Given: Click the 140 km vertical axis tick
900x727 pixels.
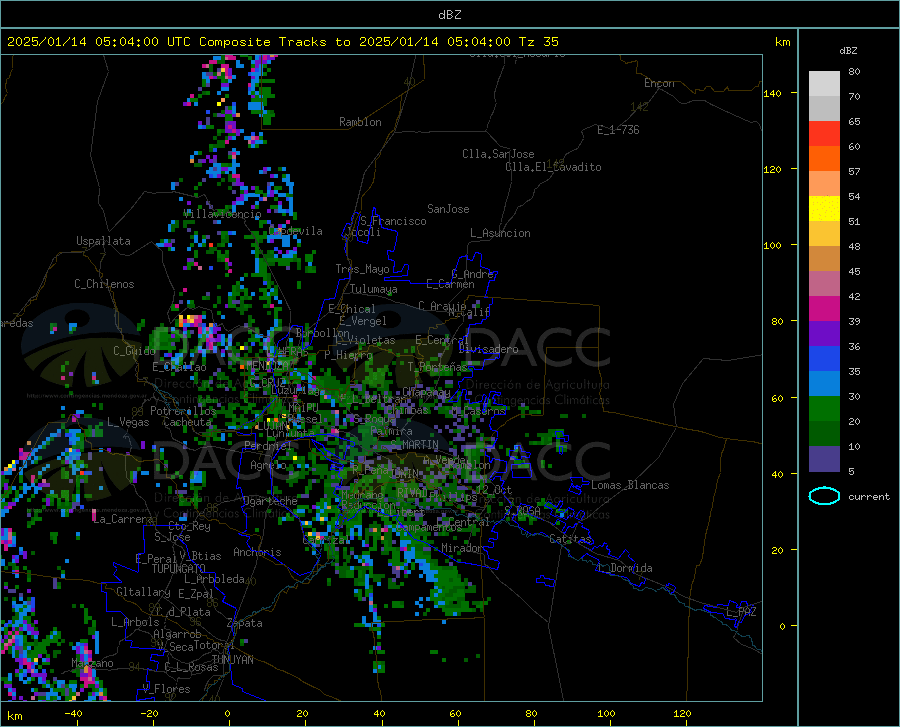Looking at the screenshot, I should point(773,93).
